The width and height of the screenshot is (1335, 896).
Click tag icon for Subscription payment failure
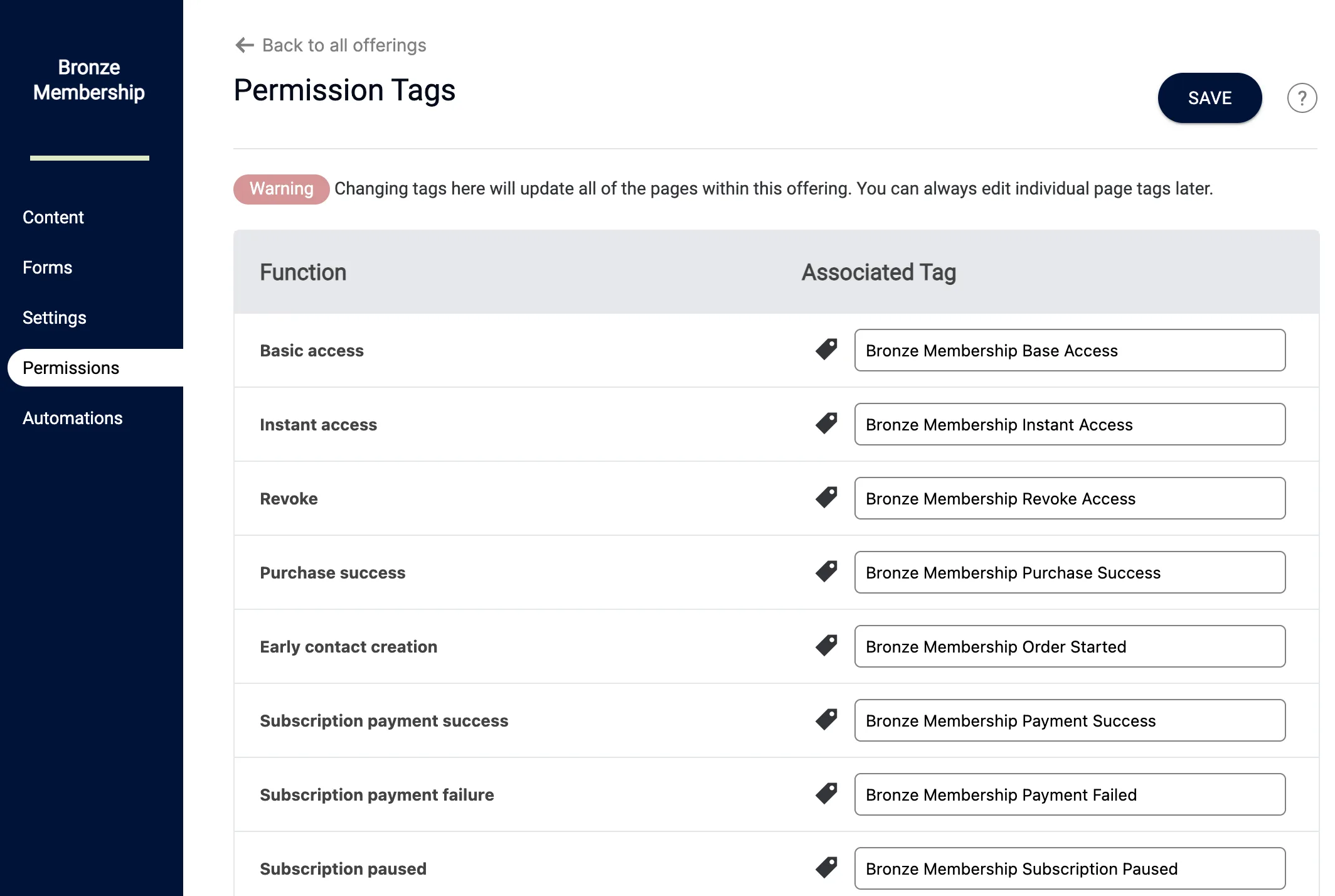click(x=826, y=794)
